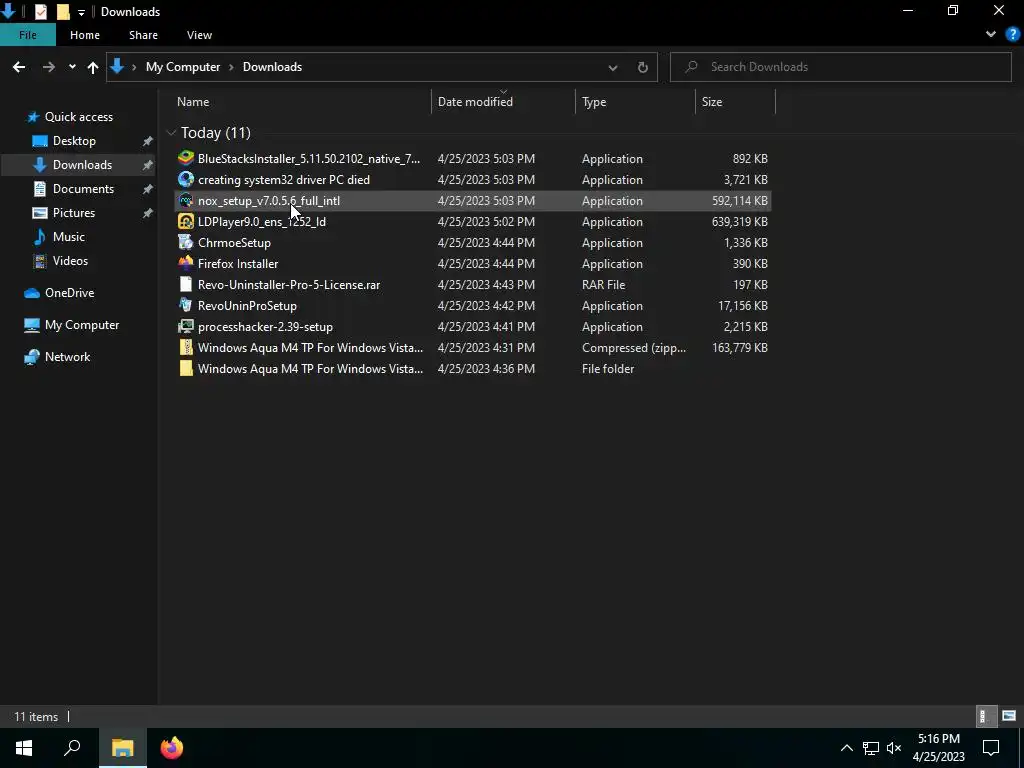Open Firefox from the taskbar

click(172, 748)
